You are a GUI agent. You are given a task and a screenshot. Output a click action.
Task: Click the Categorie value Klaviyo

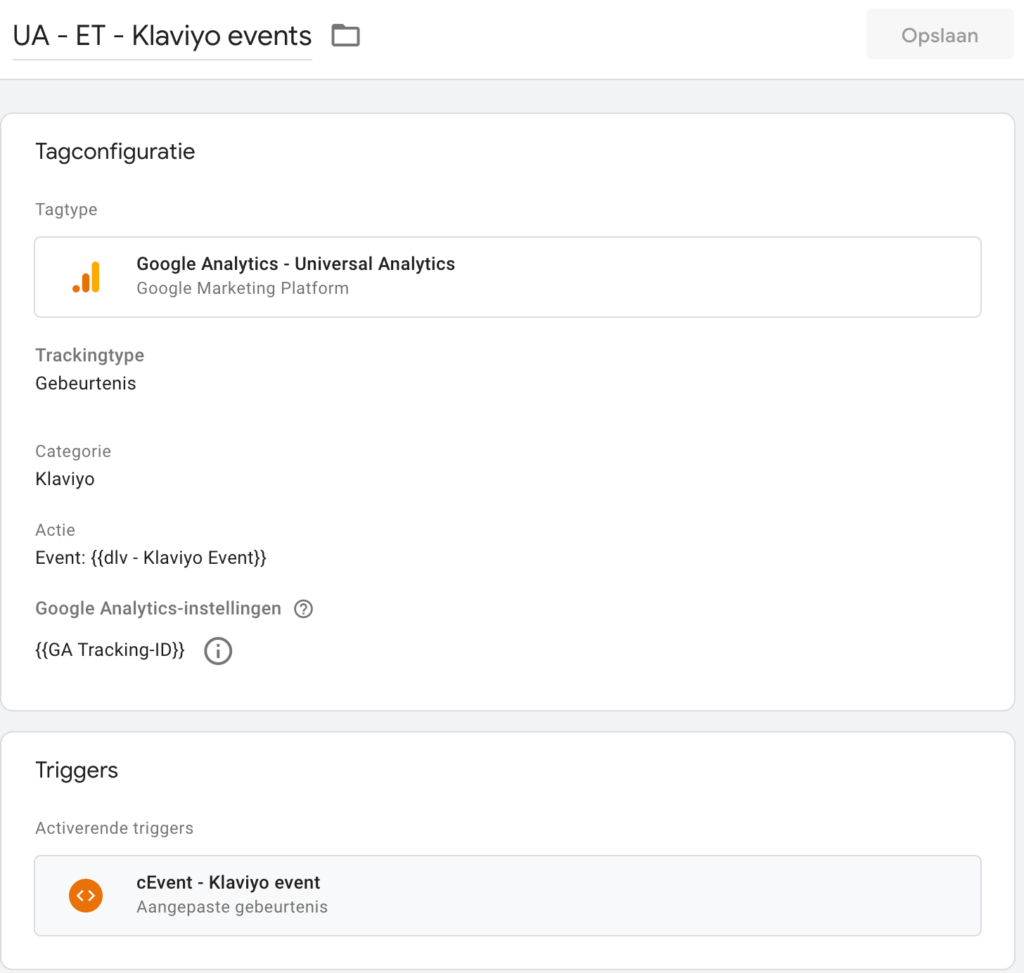[65, 479]
